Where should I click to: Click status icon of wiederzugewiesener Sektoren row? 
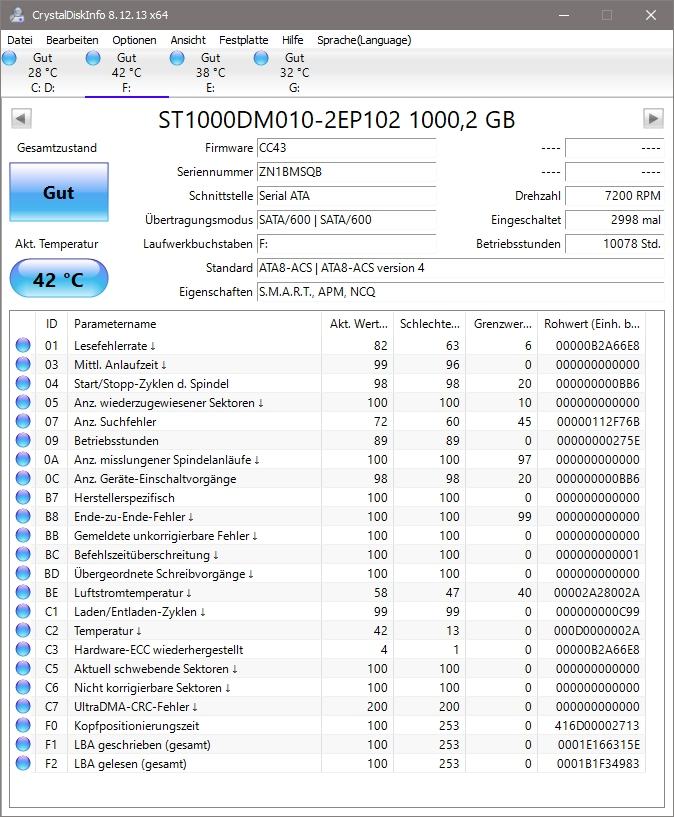[23, 402]
